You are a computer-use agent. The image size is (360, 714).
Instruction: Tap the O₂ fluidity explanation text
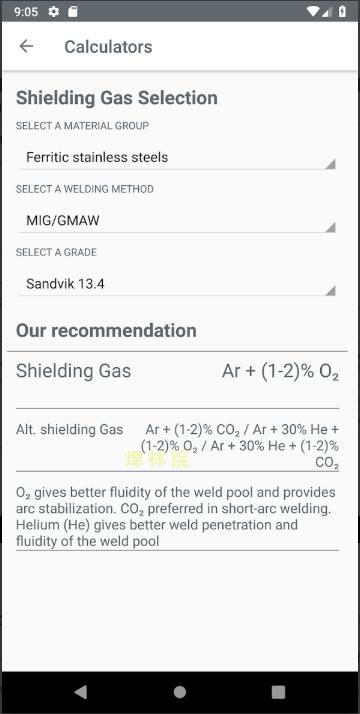176,517
